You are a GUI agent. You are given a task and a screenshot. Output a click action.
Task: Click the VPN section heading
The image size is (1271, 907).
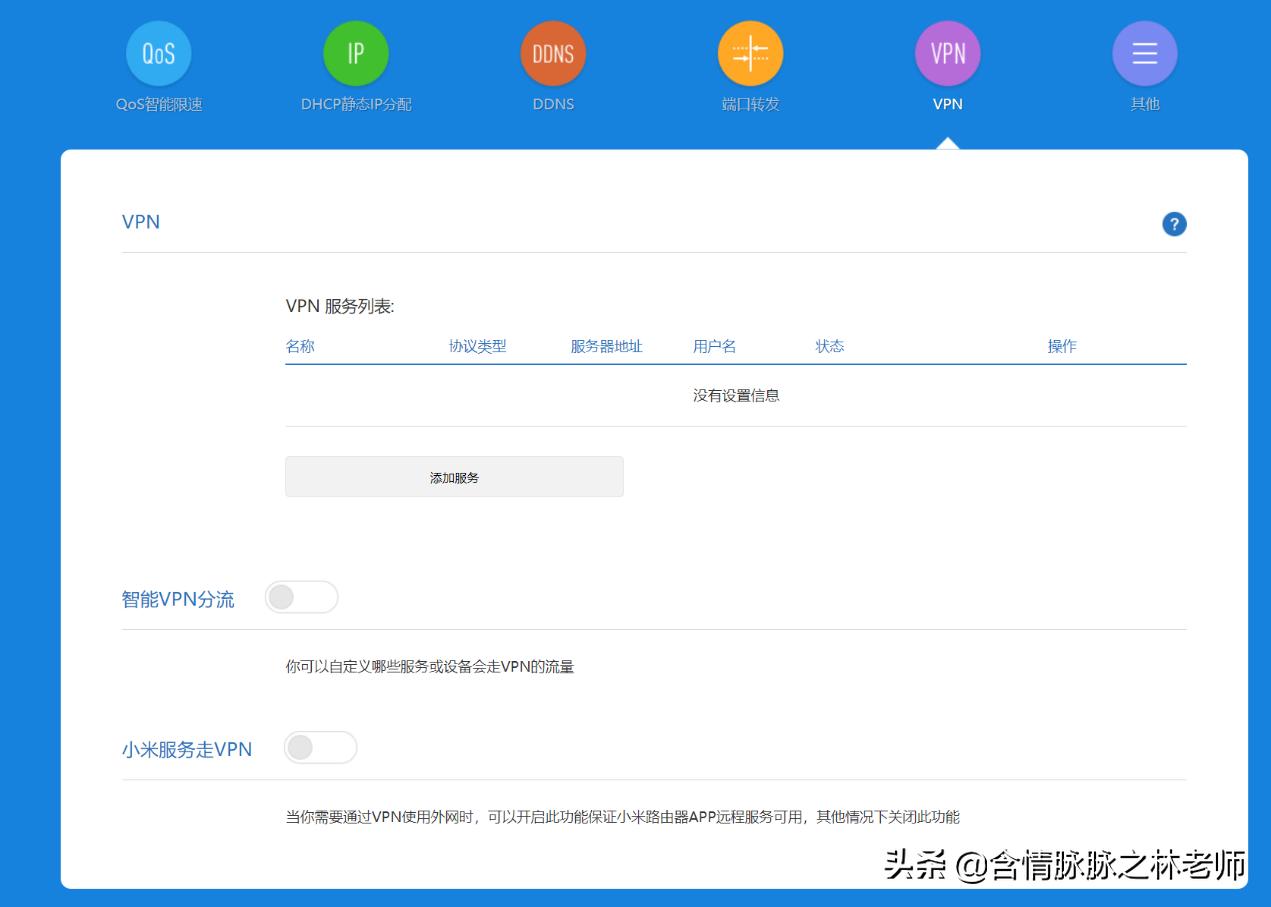141,222
